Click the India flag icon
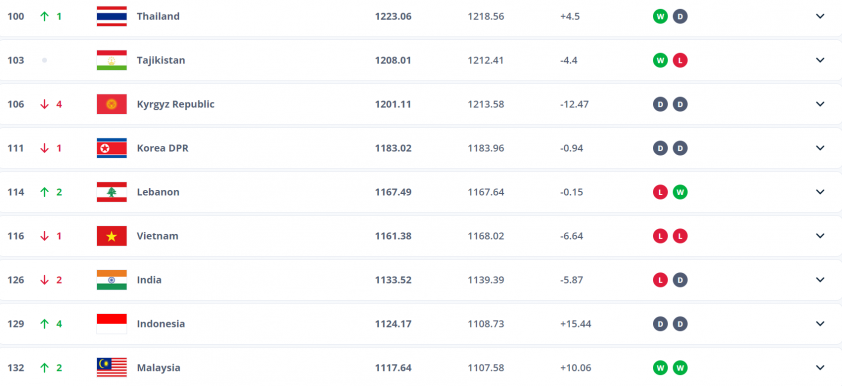 tap(112, 280)
